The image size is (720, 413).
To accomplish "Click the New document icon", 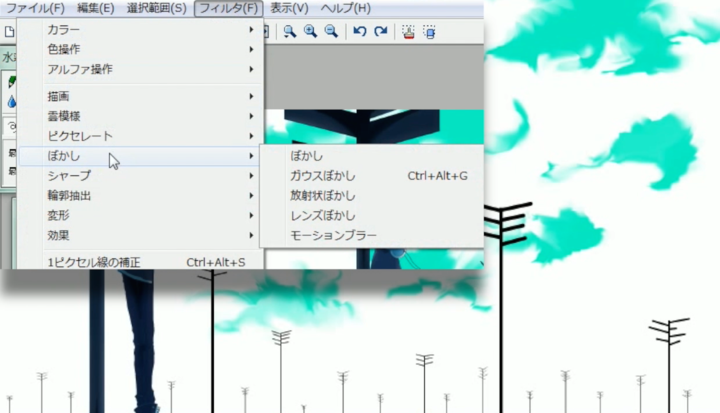I will click(x=9, y=32).
